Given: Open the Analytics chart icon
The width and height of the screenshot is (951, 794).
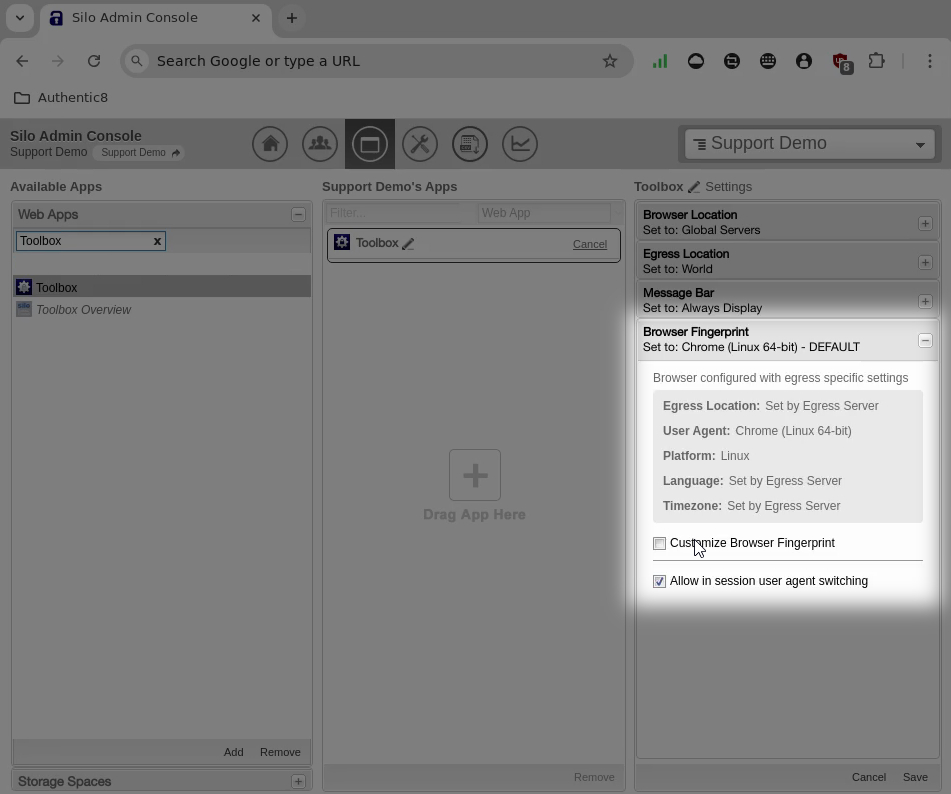Looking at the screenshot, I should (x=520, y=144).
